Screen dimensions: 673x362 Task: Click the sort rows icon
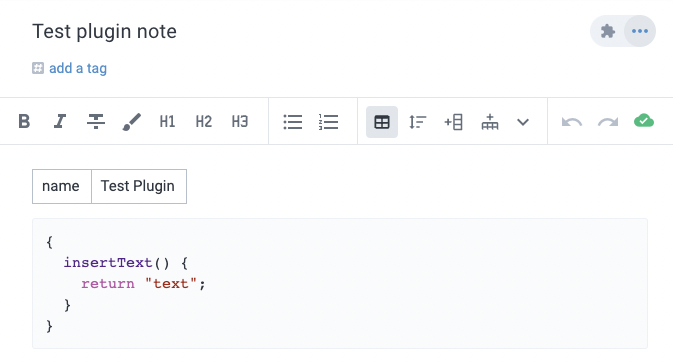click(x=418, y=122)
